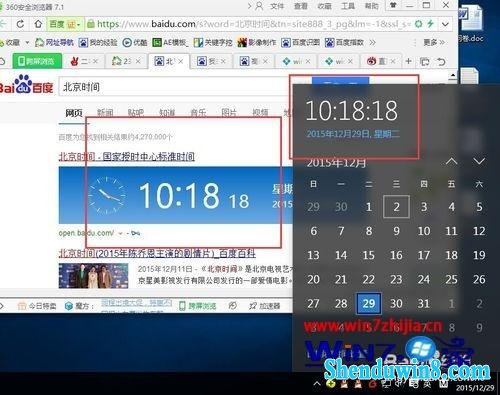This screenshot has width=500, height=395.
Task: Open the 工具 menu
Action: pyautogui.click(x=348, y=6)
